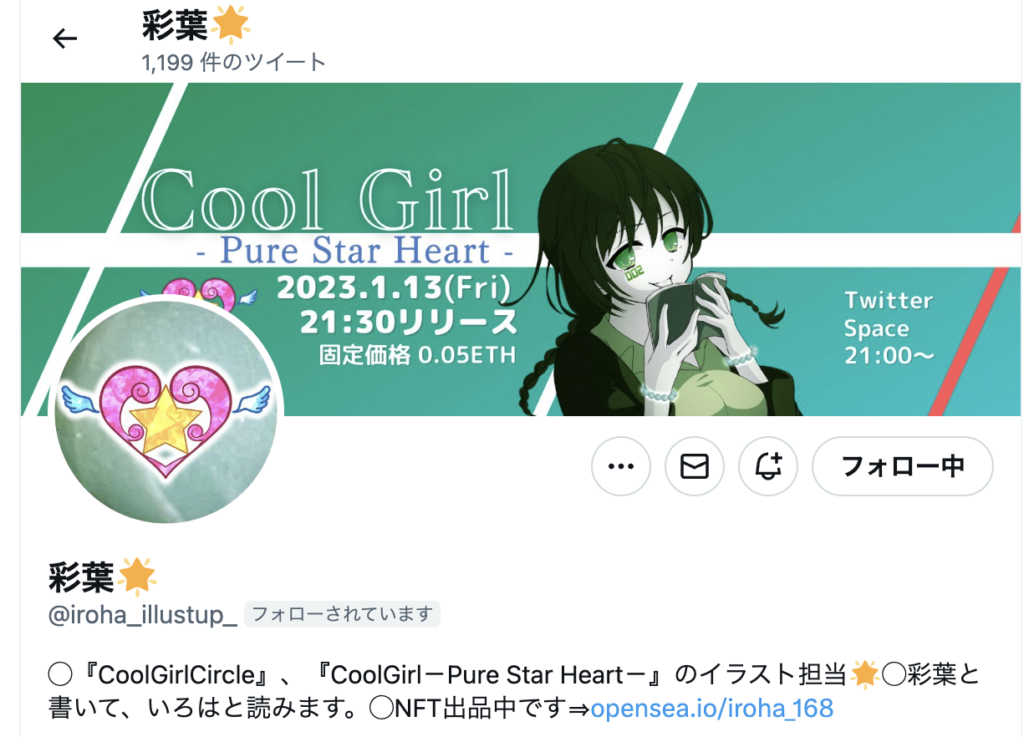1024x737 pixels.
Task: Click the フォローされています follows-you badge
Action: click(342, 614)
